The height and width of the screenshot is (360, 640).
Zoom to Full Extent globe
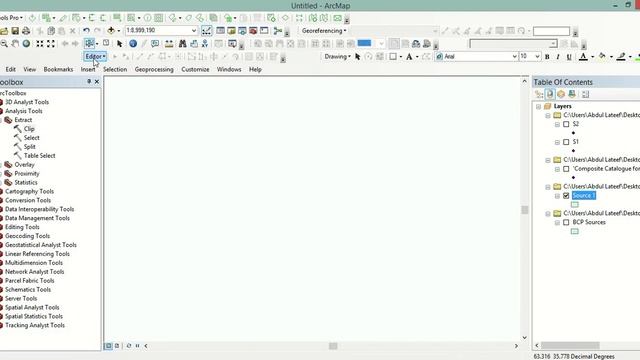coord(26,44)
